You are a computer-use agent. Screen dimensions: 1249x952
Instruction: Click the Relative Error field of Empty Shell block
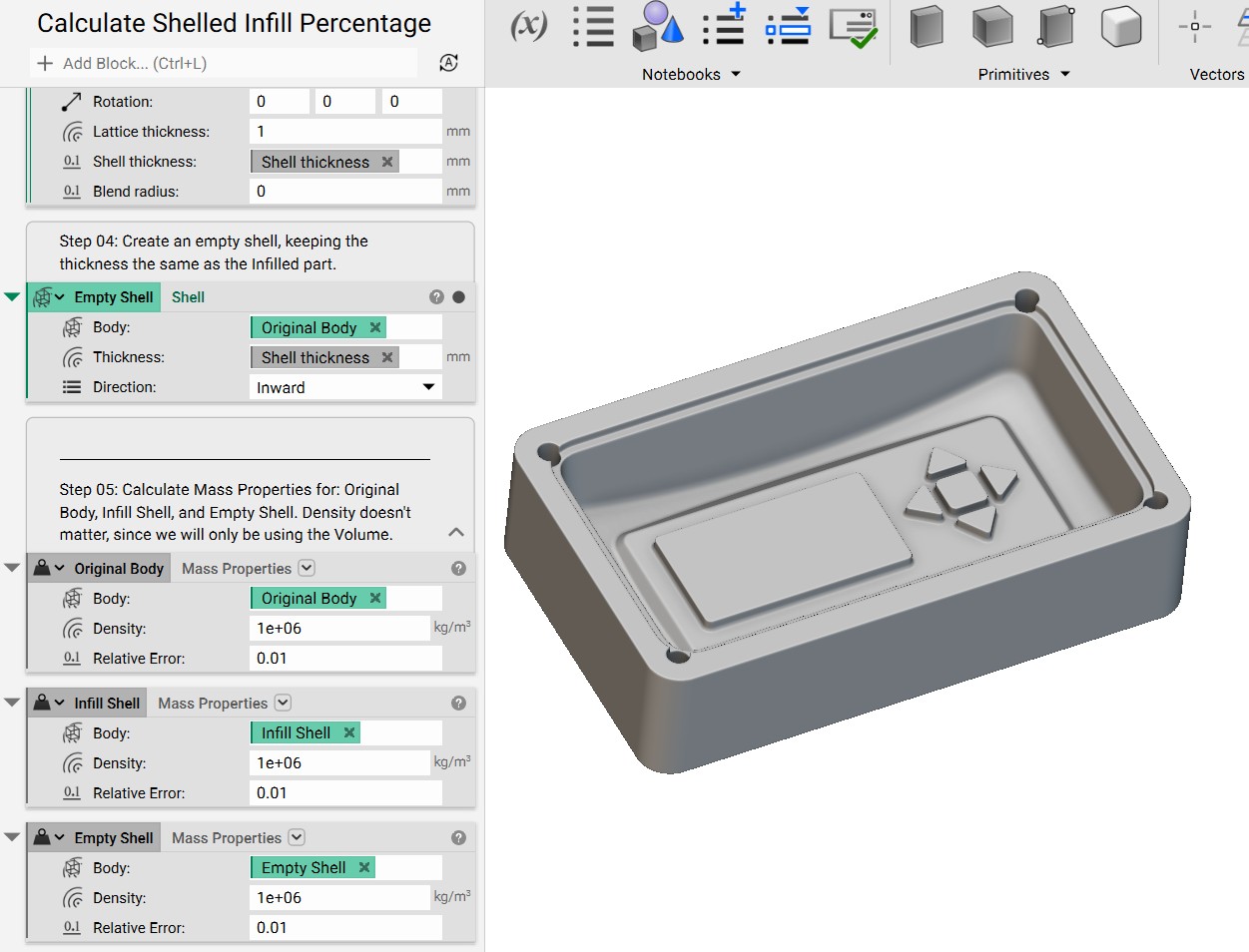click(x=345, y=927)
